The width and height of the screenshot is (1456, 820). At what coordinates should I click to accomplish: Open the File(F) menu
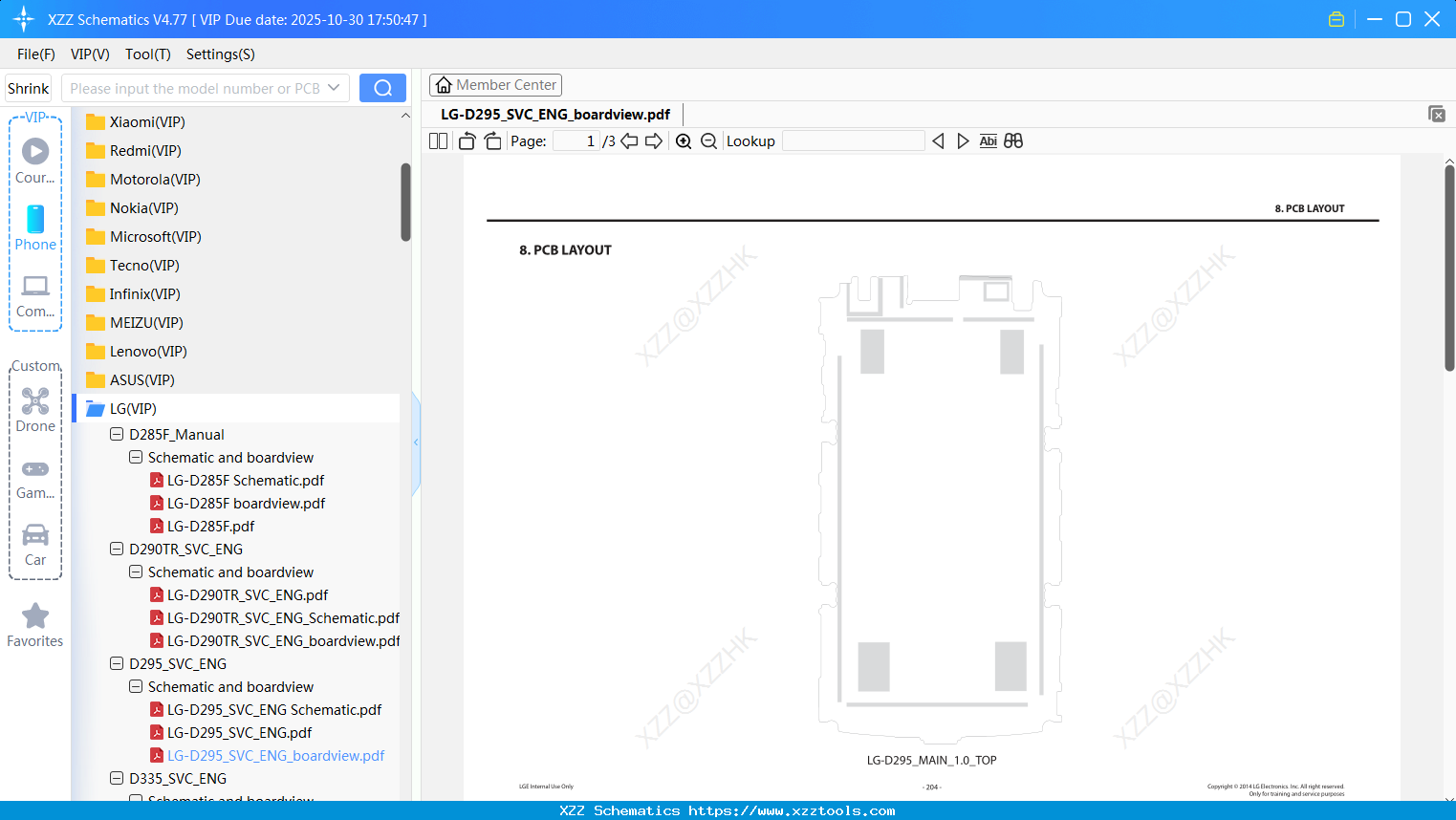pos(36,54)
